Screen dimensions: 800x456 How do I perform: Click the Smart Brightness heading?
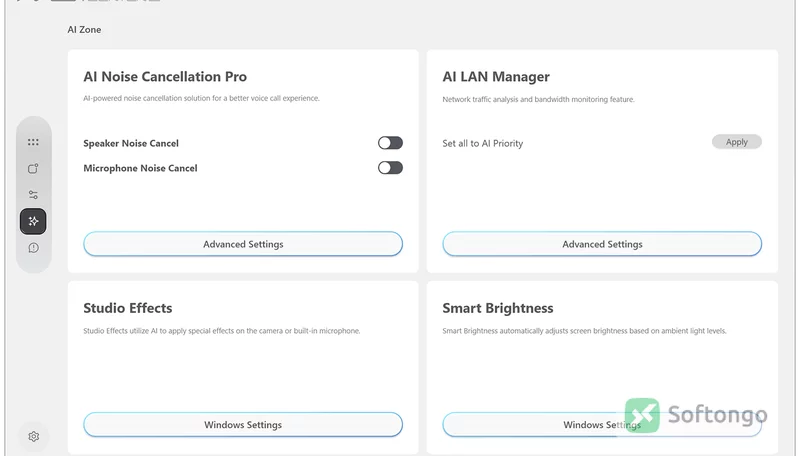pos(497,309)
